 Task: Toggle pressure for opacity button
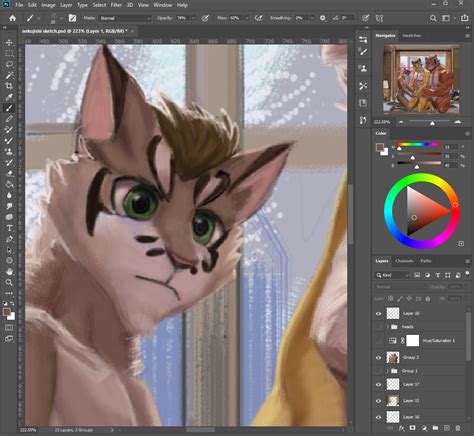click(205, 18)
